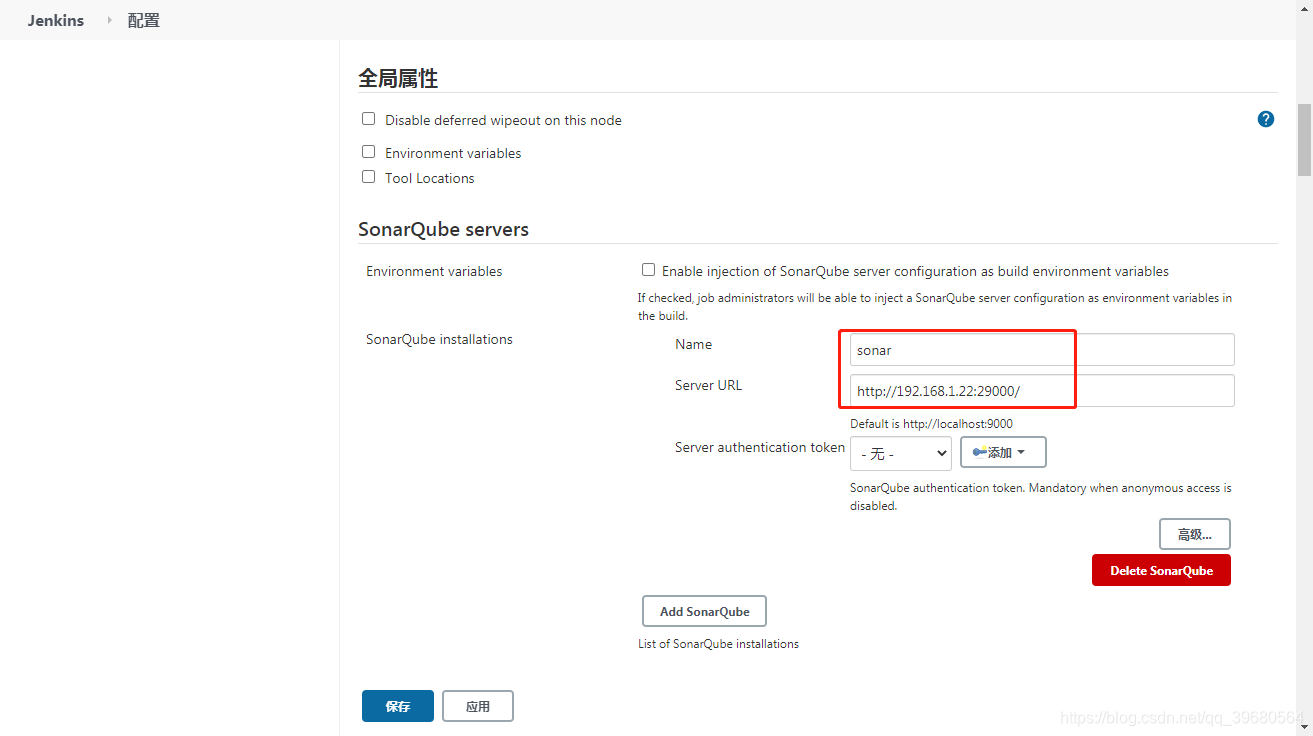Image resolution: width=1313 pixels, height=736 pixels.
Task: Enable injection of SonarQube server configuration
Action: (648, 270)
